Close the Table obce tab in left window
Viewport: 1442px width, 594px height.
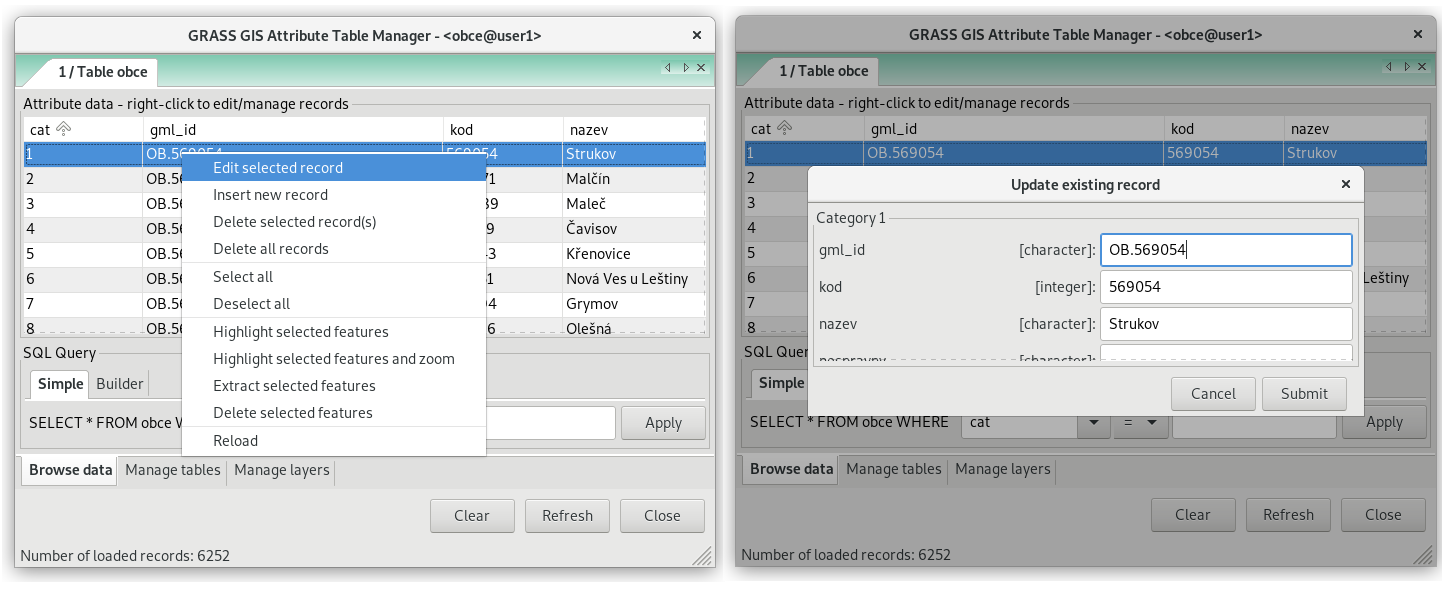pos(701,68)
